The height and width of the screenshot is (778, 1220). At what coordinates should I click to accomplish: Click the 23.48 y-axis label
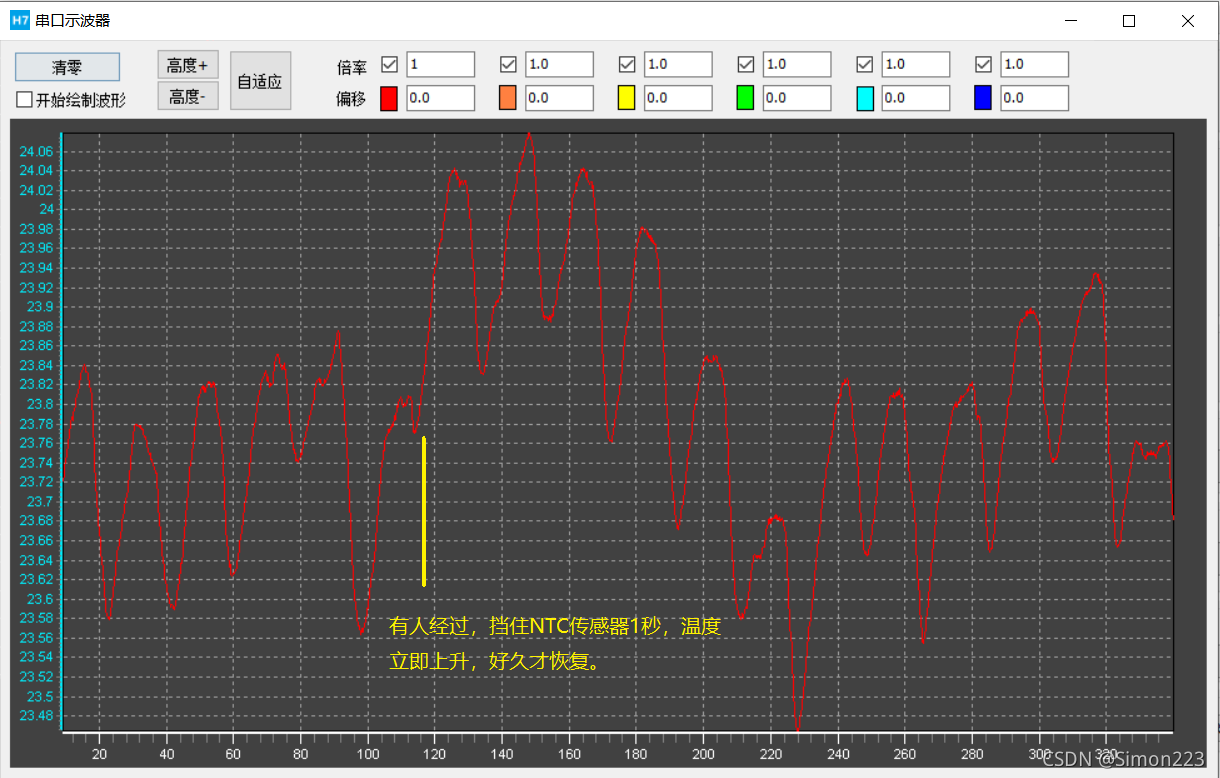pyautogui.click(x=37, y=716)
